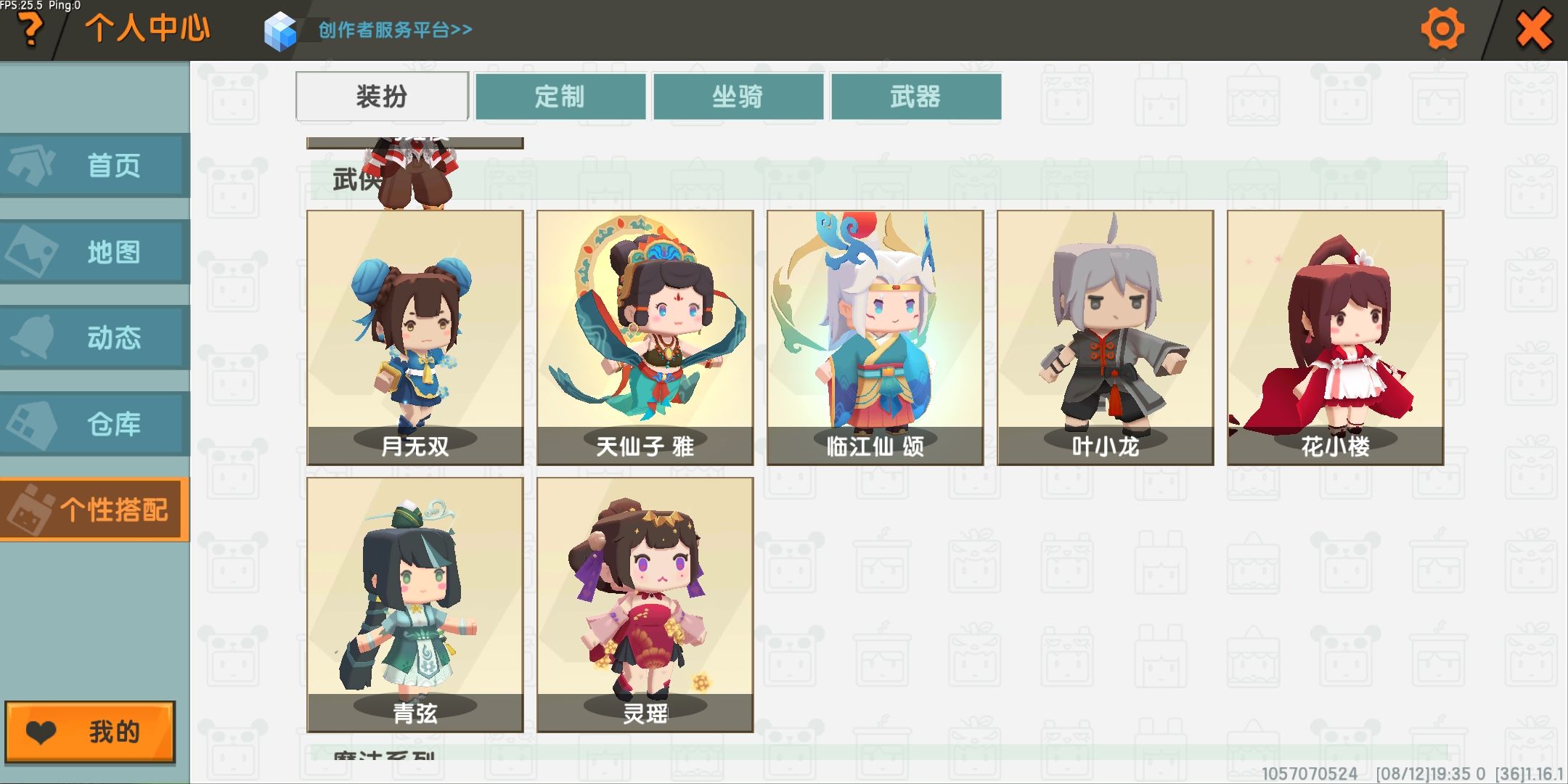Open the 武器 weapons tab
Viewport: 1568px width, 784px height.
(915, 96)
